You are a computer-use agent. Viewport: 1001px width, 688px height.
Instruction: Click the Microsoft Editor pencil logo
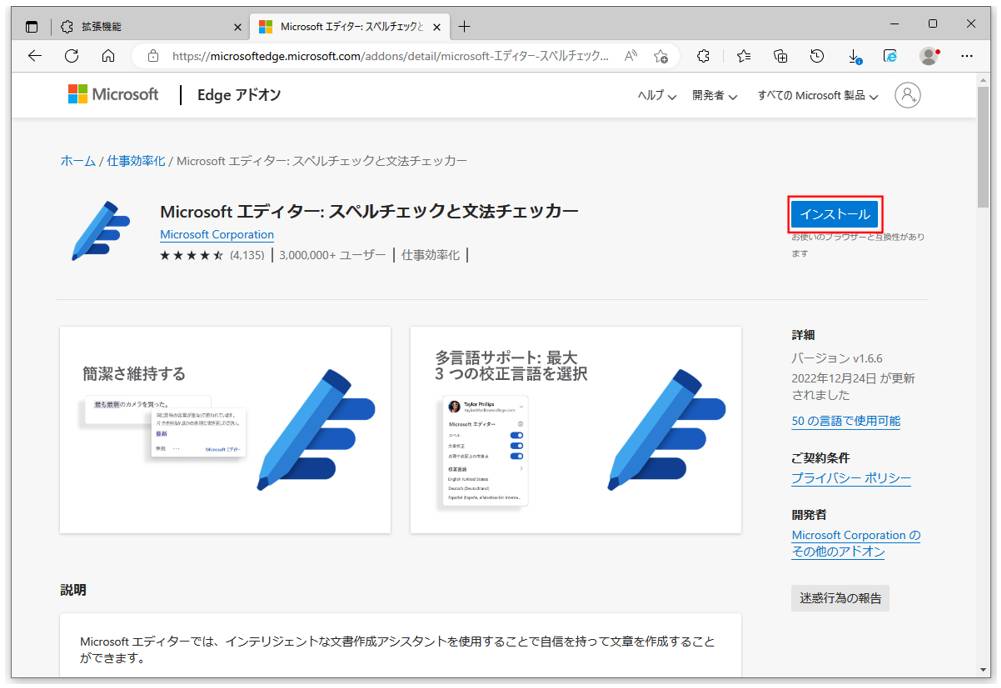pyautogui.click(x=101, y=231)
